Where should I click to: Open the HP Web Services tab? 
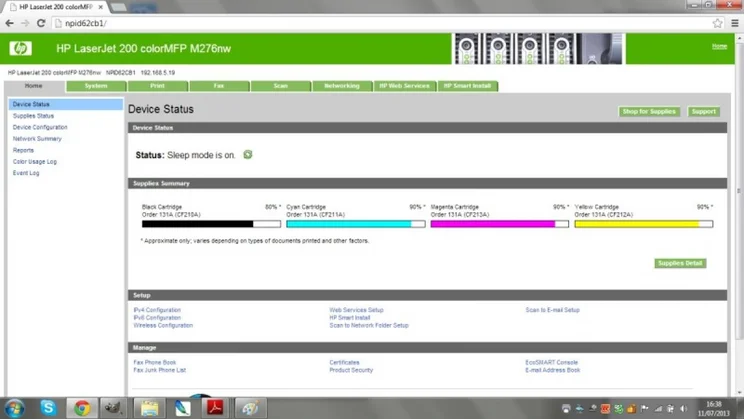[404, 86]
